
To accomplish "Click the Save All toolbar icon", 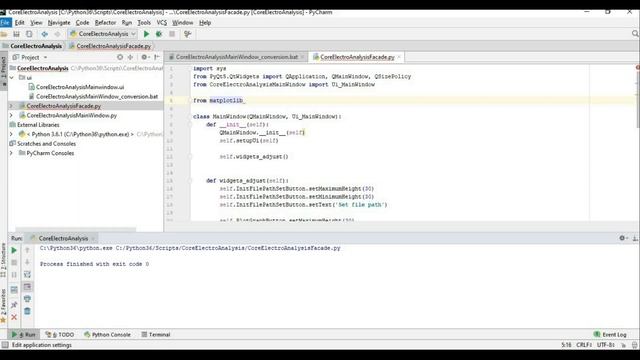I will tap(16, 34).
